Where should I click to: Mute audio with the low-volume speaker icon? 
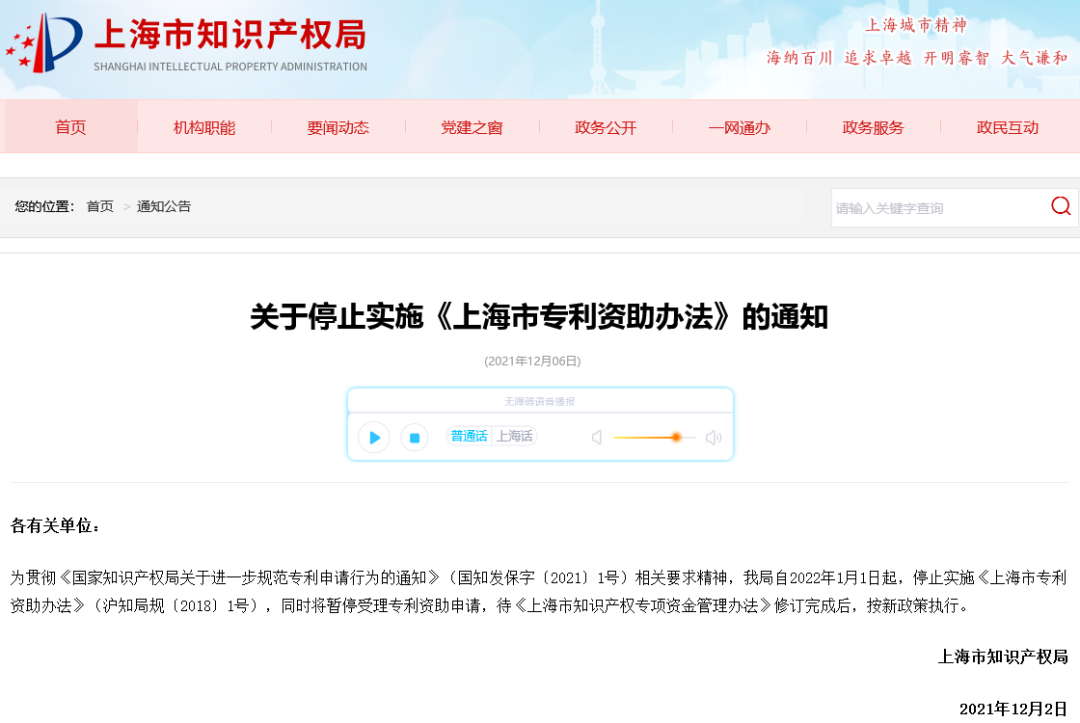click(597, 437)
